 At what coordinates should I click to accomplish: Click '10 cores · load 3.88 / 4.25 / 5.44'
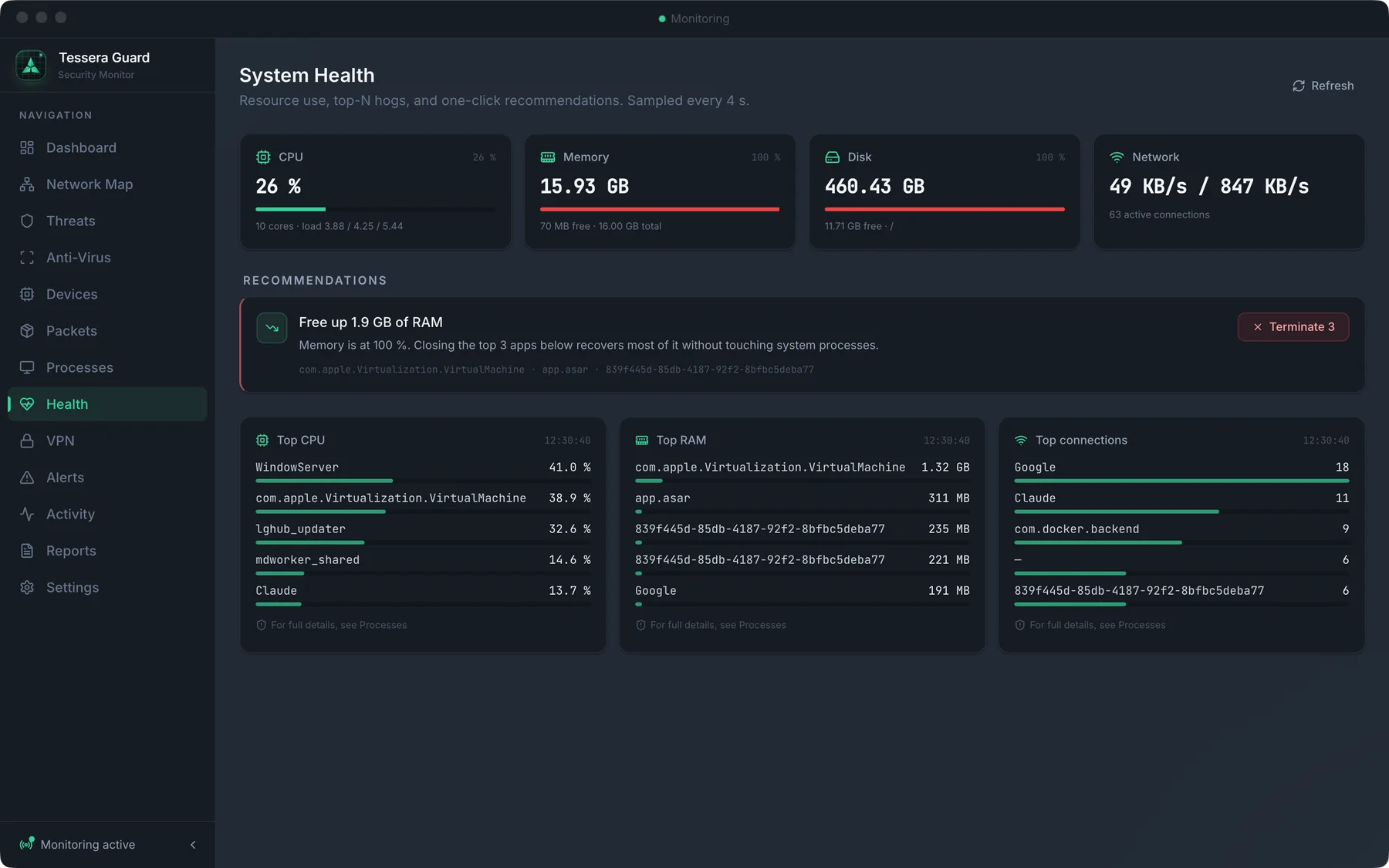coord(330,226)
